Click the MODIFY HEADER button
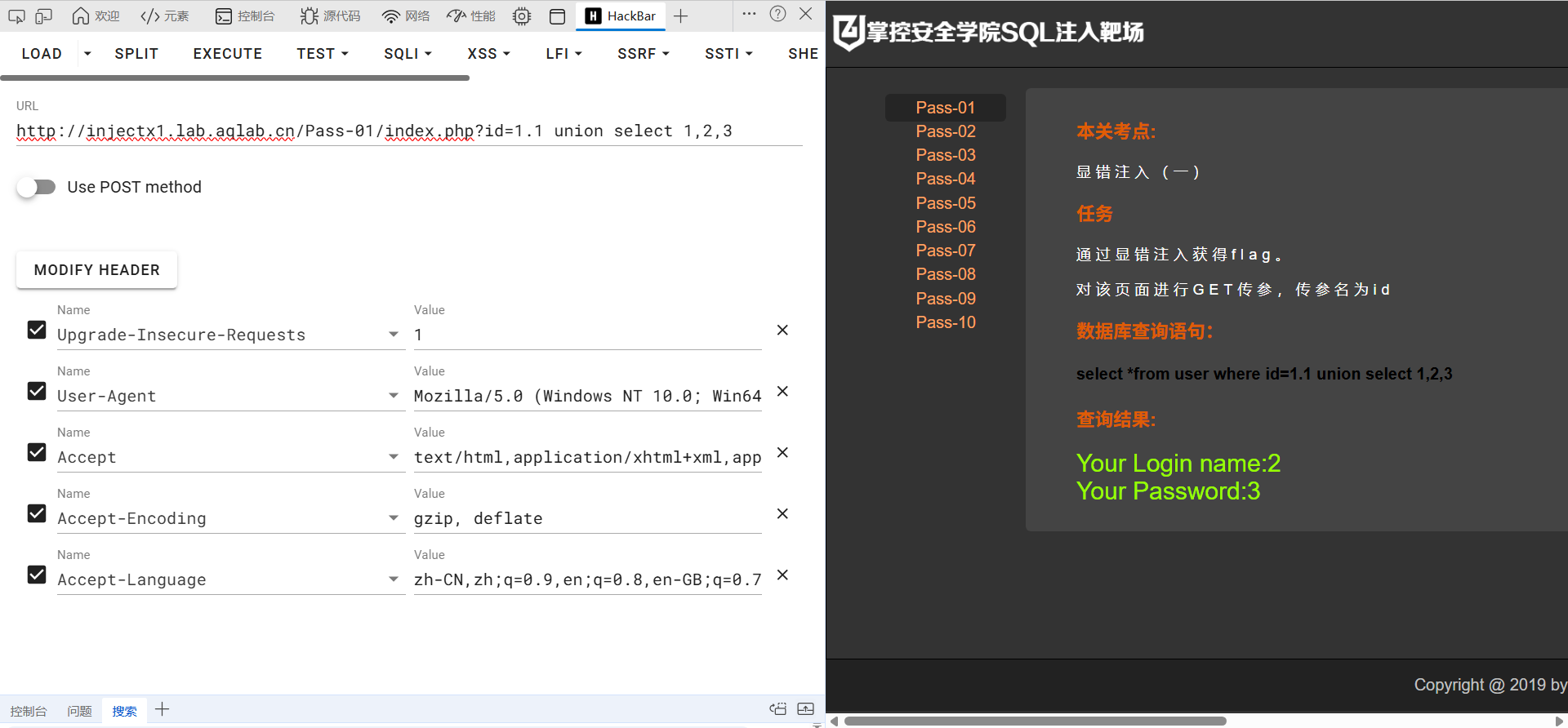Viewport: 1568px width, 728px height. point(96,270)
